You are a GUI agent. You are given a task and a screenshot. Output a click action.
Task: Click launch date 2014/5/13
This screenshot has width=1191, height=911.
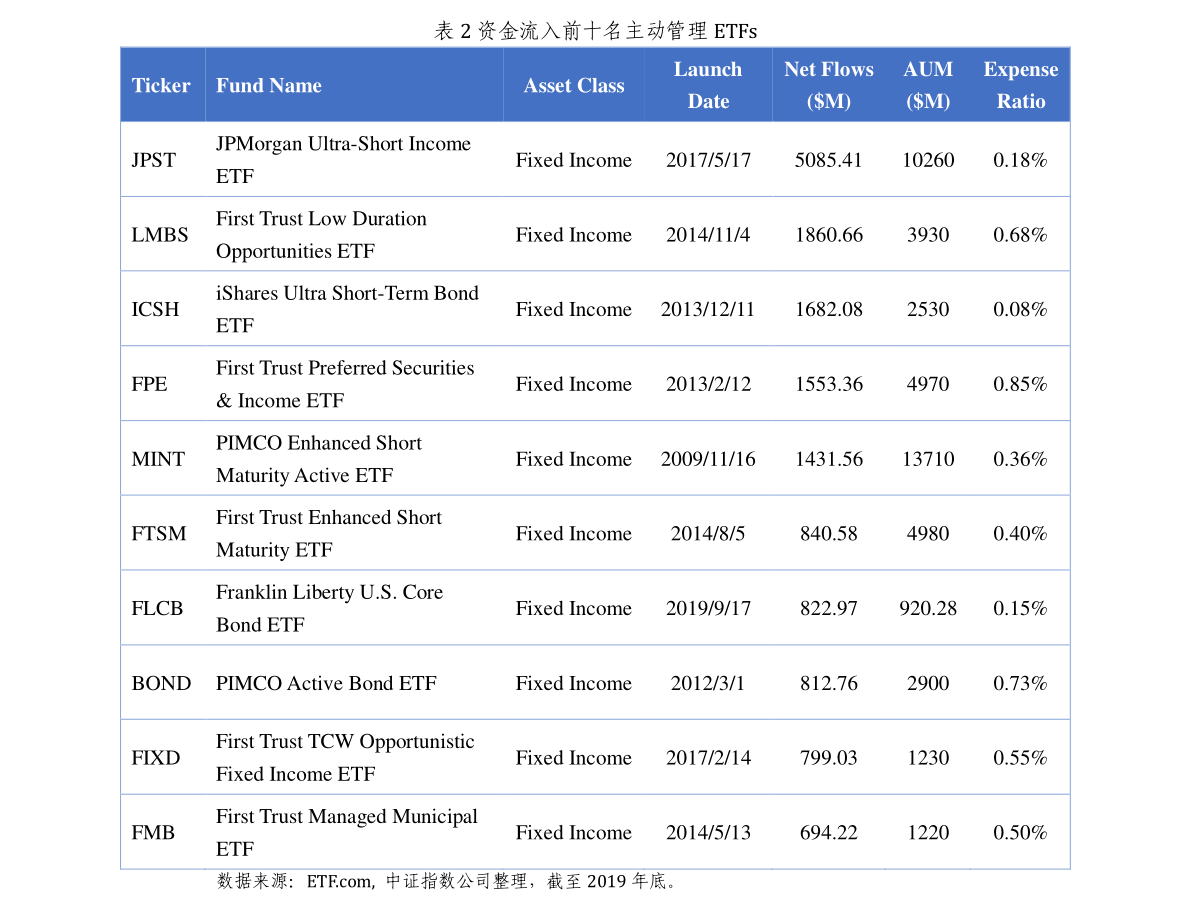click(x=708, y=832)
